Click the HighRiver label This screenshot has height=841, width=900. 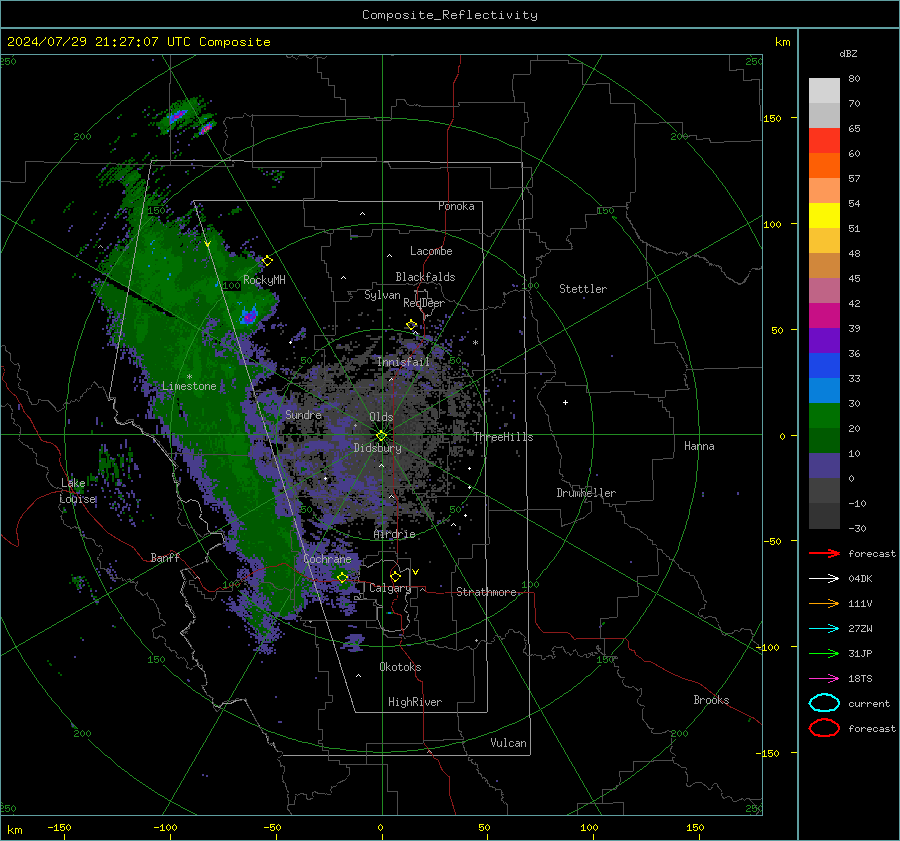415,702
